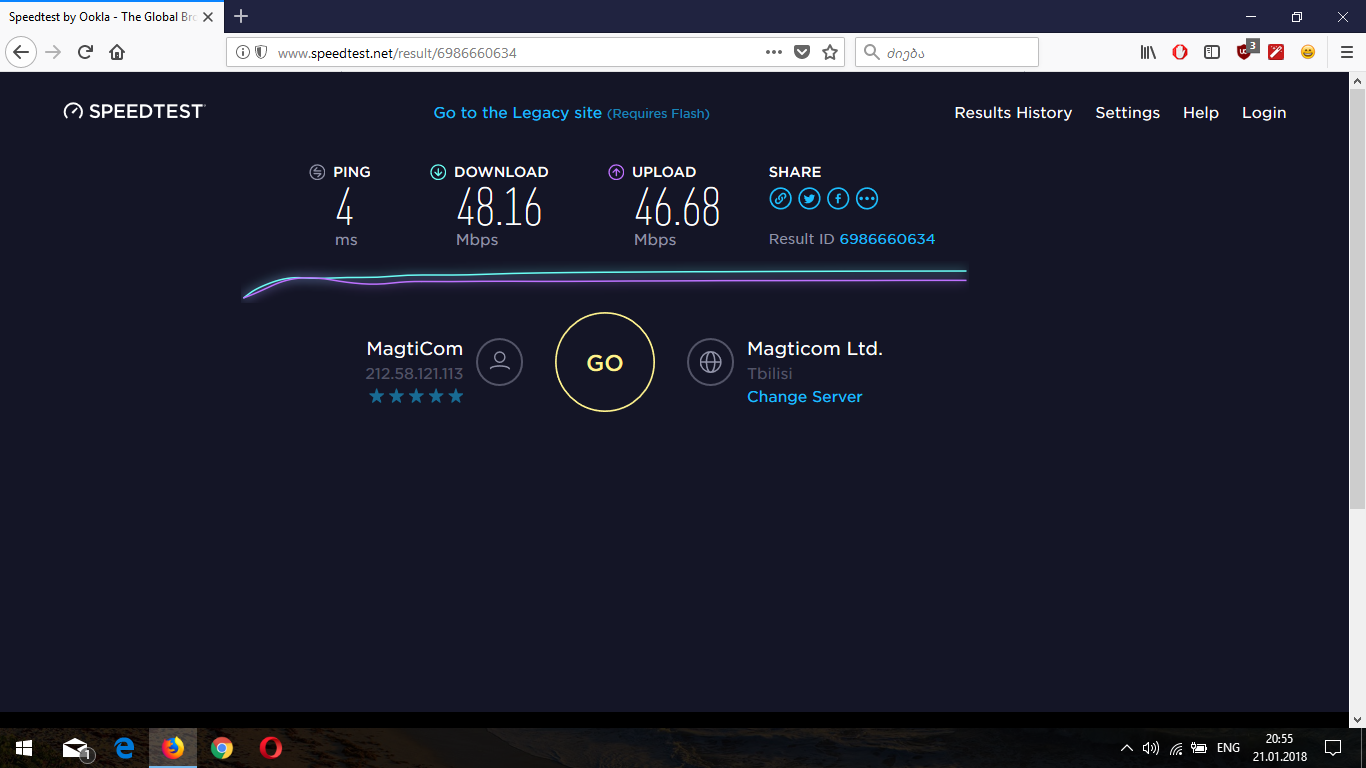Click the upload speed value 46.68
Viewport: 1366px width, 768px height.
677,208
